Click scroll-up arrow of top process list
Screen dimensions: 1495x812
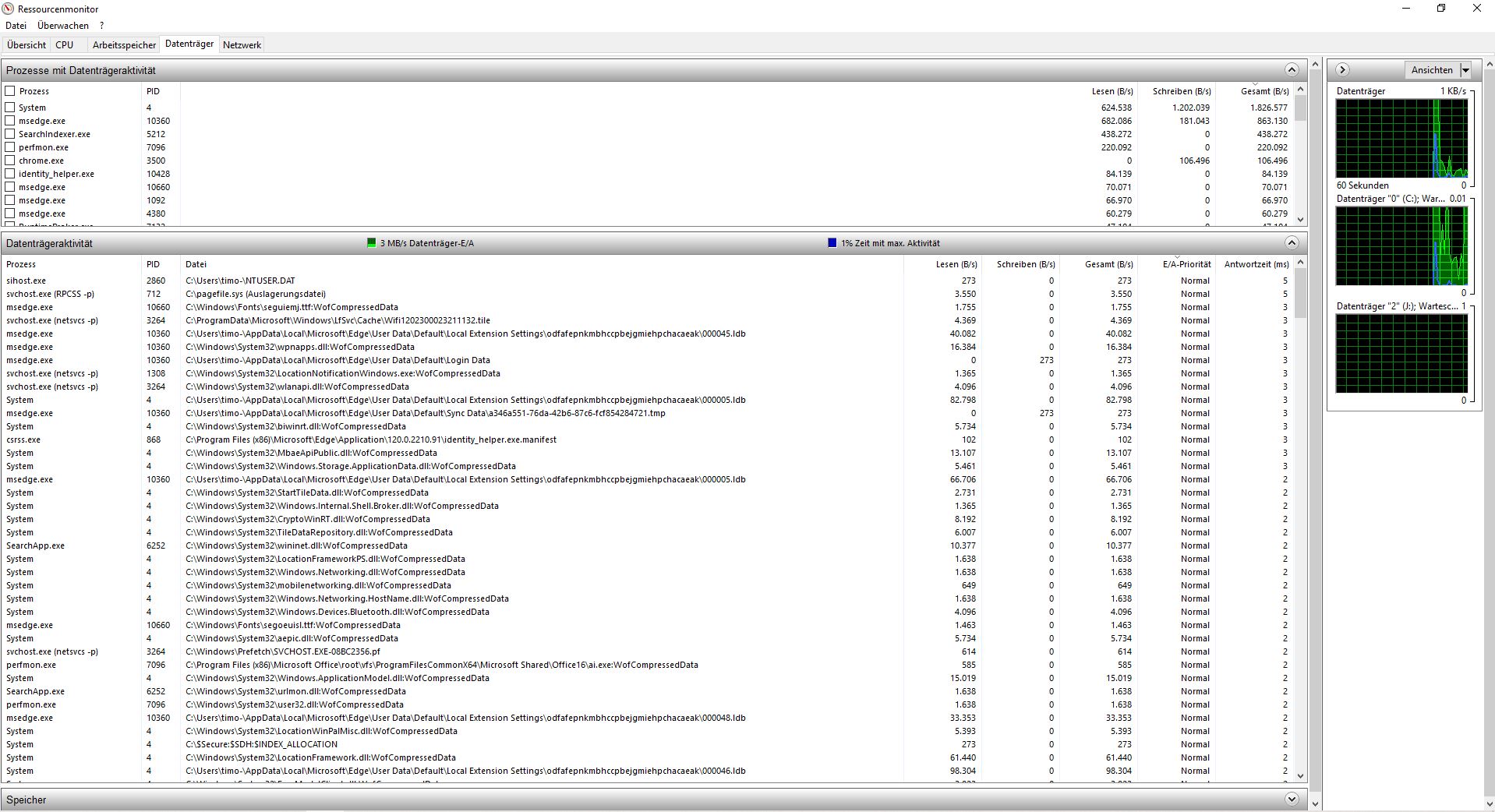click(1300, 90)
